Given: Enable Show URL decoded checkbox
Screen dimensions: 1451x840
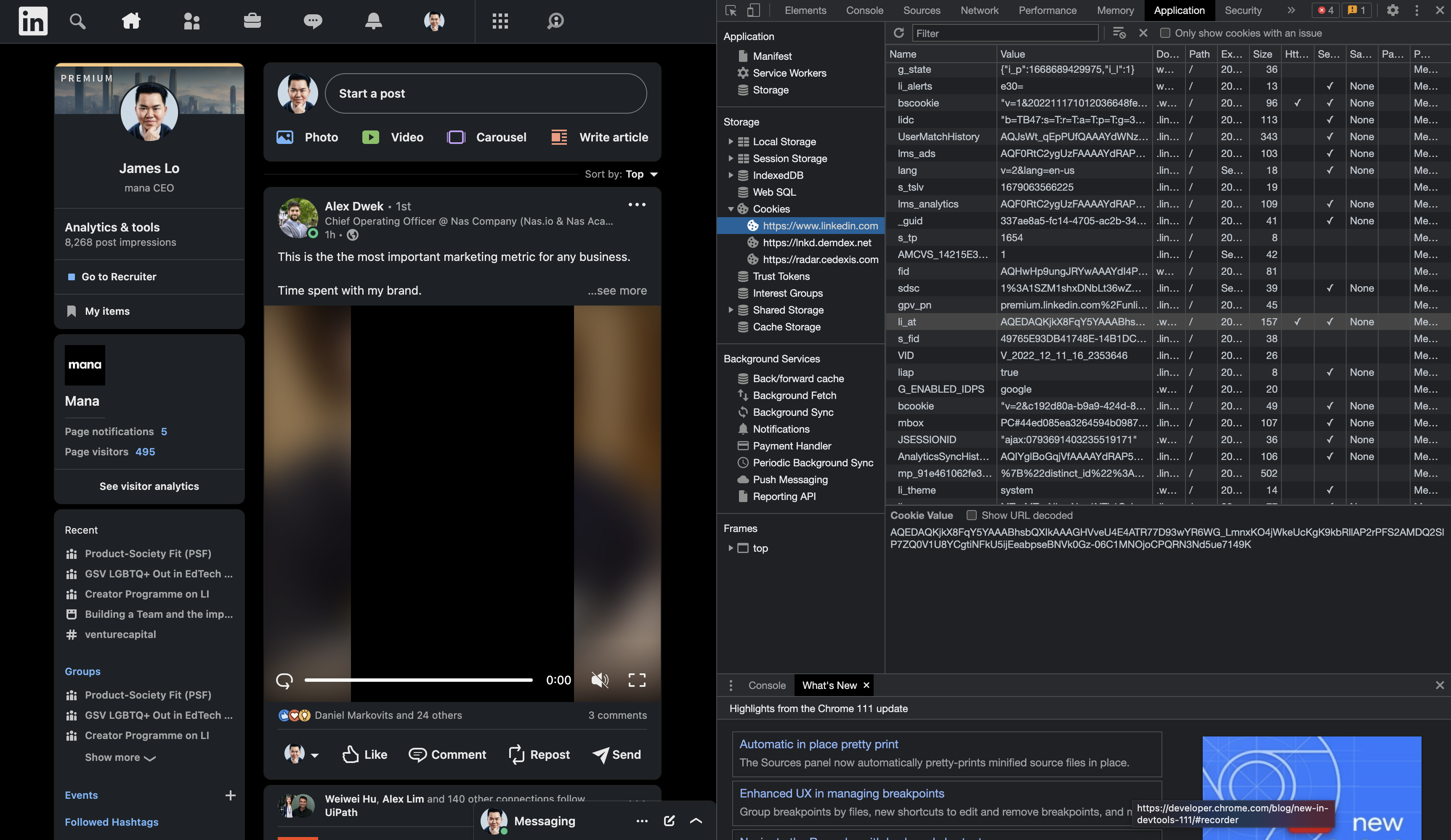Looking at the screenshot, I should click(x=971, y=515).
